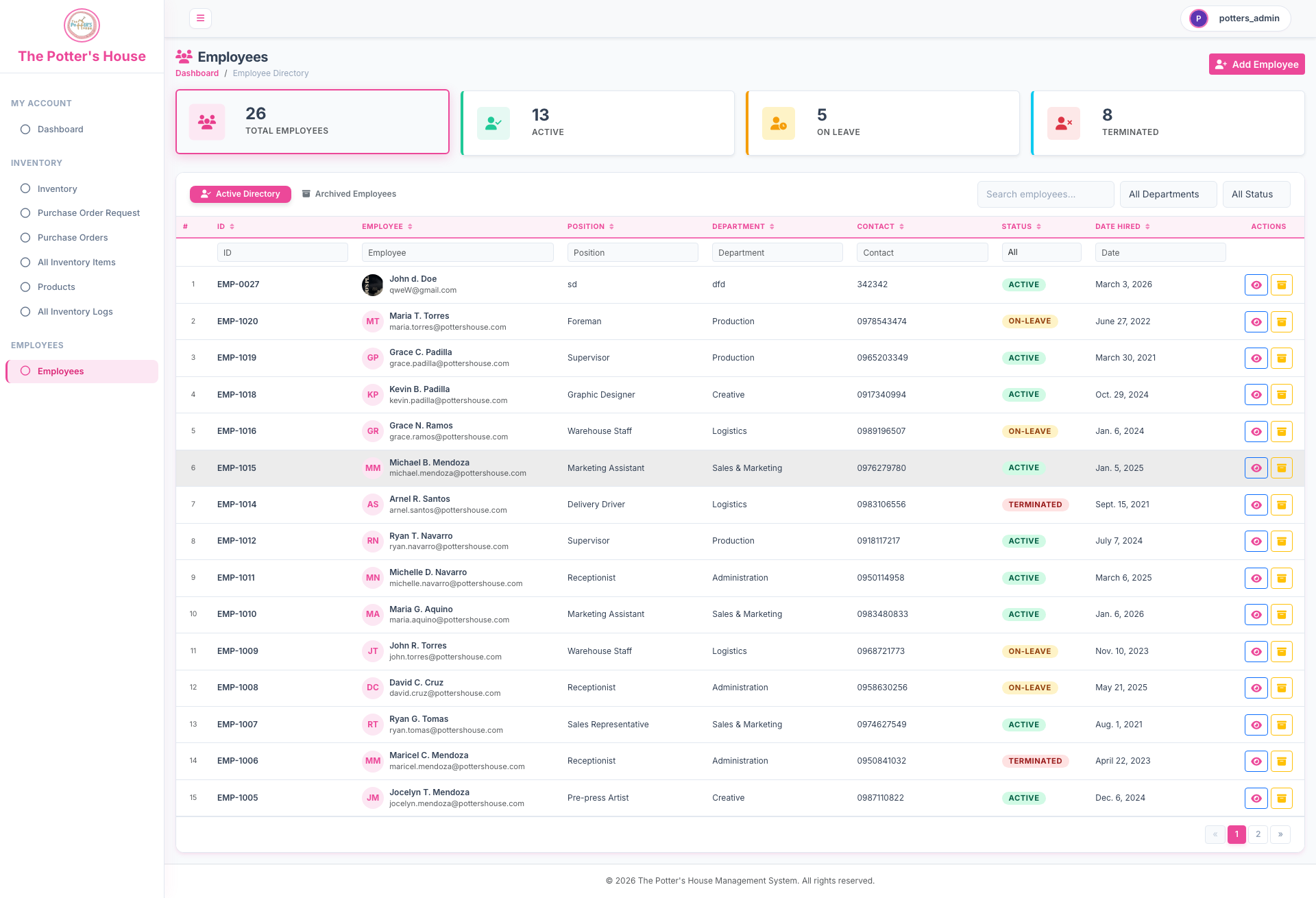The image size is (1316, 898).
Task: Open the All Status filter dropdown
Action: tap(1256, 194)
